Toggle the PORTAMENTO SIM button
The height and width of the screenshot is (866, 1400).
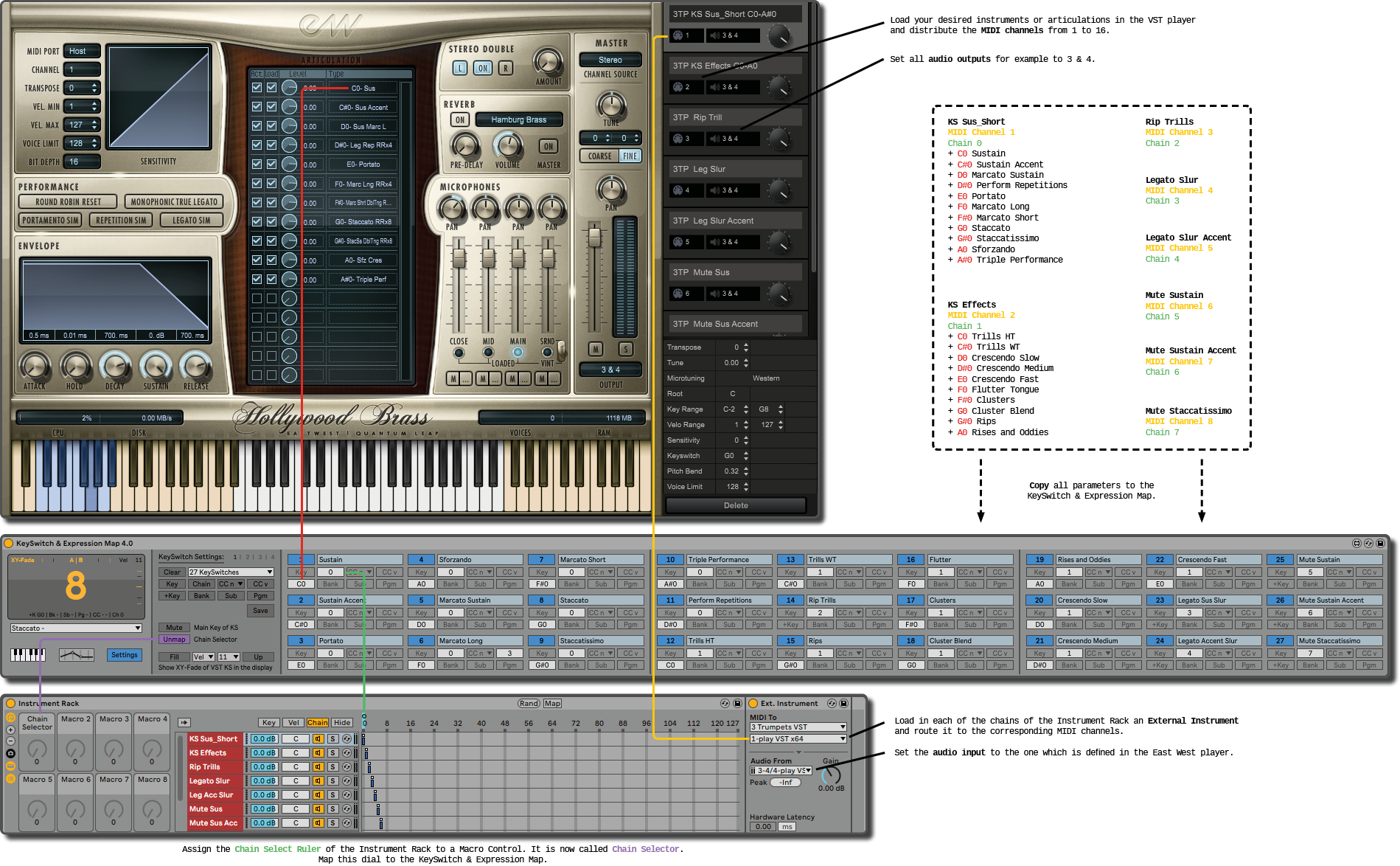[x=50, y=220]
